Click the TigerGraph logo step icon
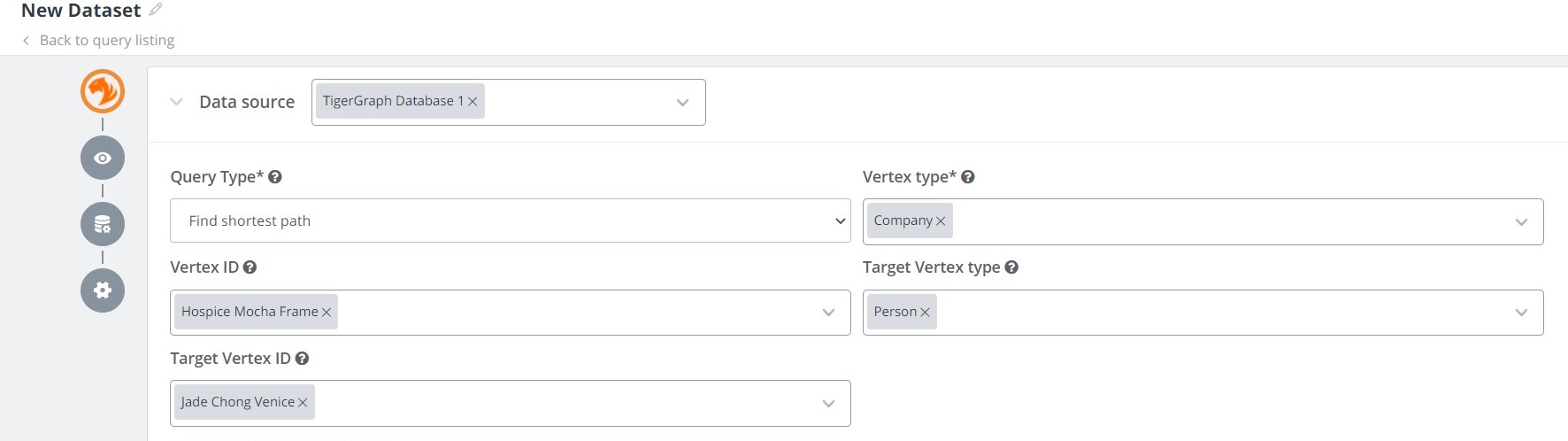 (103, 92)
